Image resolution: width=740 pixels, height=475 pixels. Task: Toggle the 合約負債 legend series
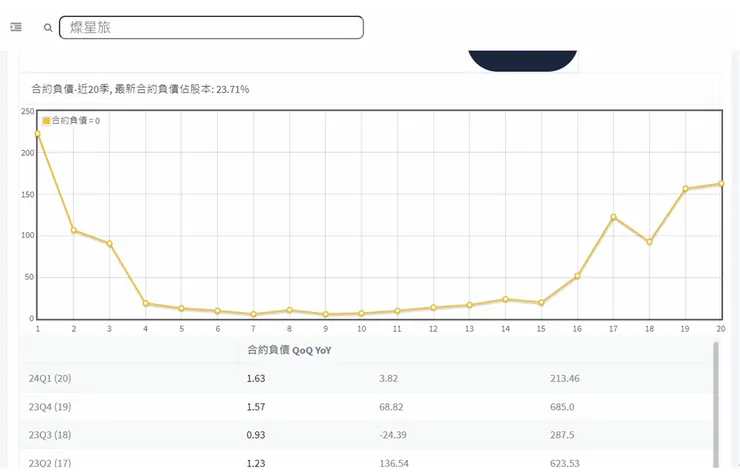click(71, 121)
